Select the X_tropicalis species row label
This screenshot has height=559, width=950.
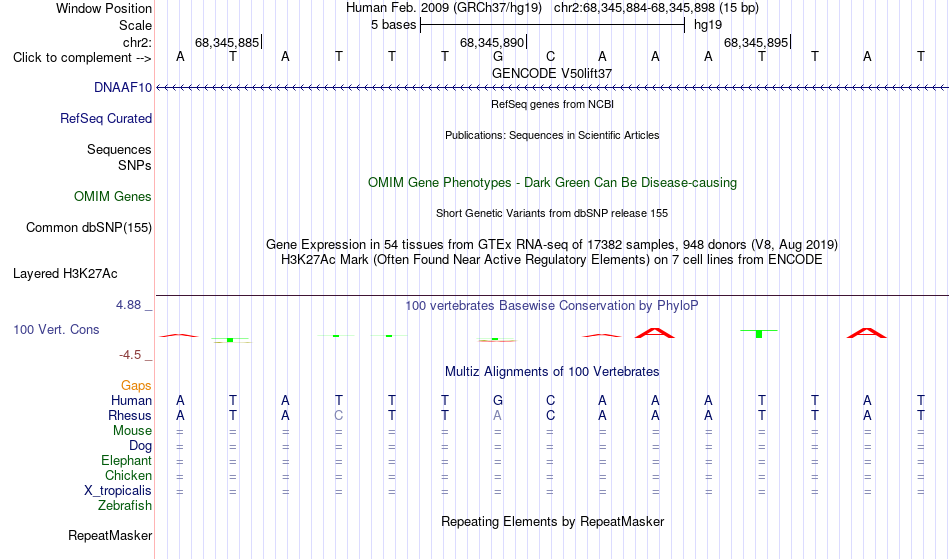(118, 491)
